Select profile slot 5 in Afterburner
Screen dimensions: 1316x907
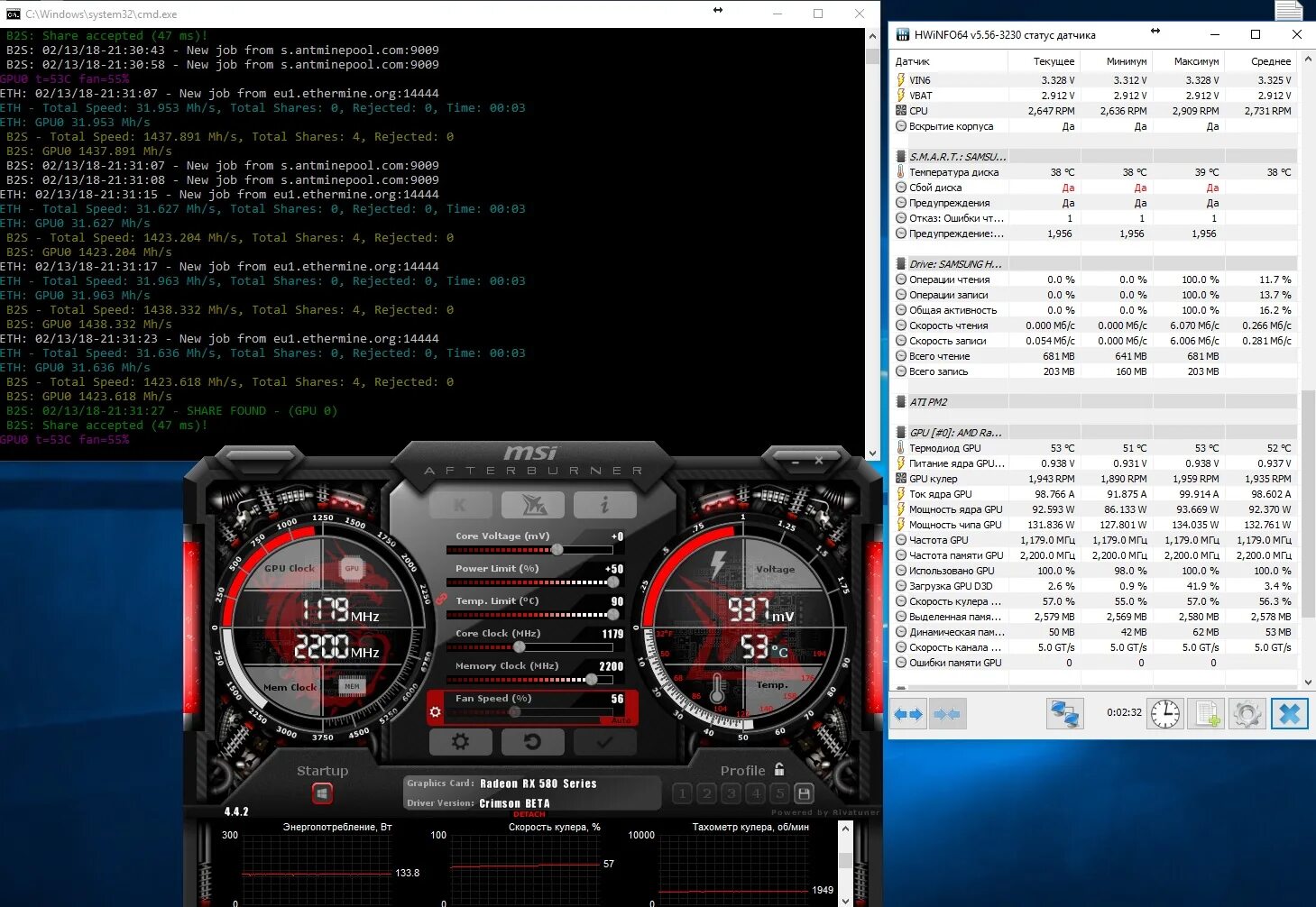(x=780, y=793)
